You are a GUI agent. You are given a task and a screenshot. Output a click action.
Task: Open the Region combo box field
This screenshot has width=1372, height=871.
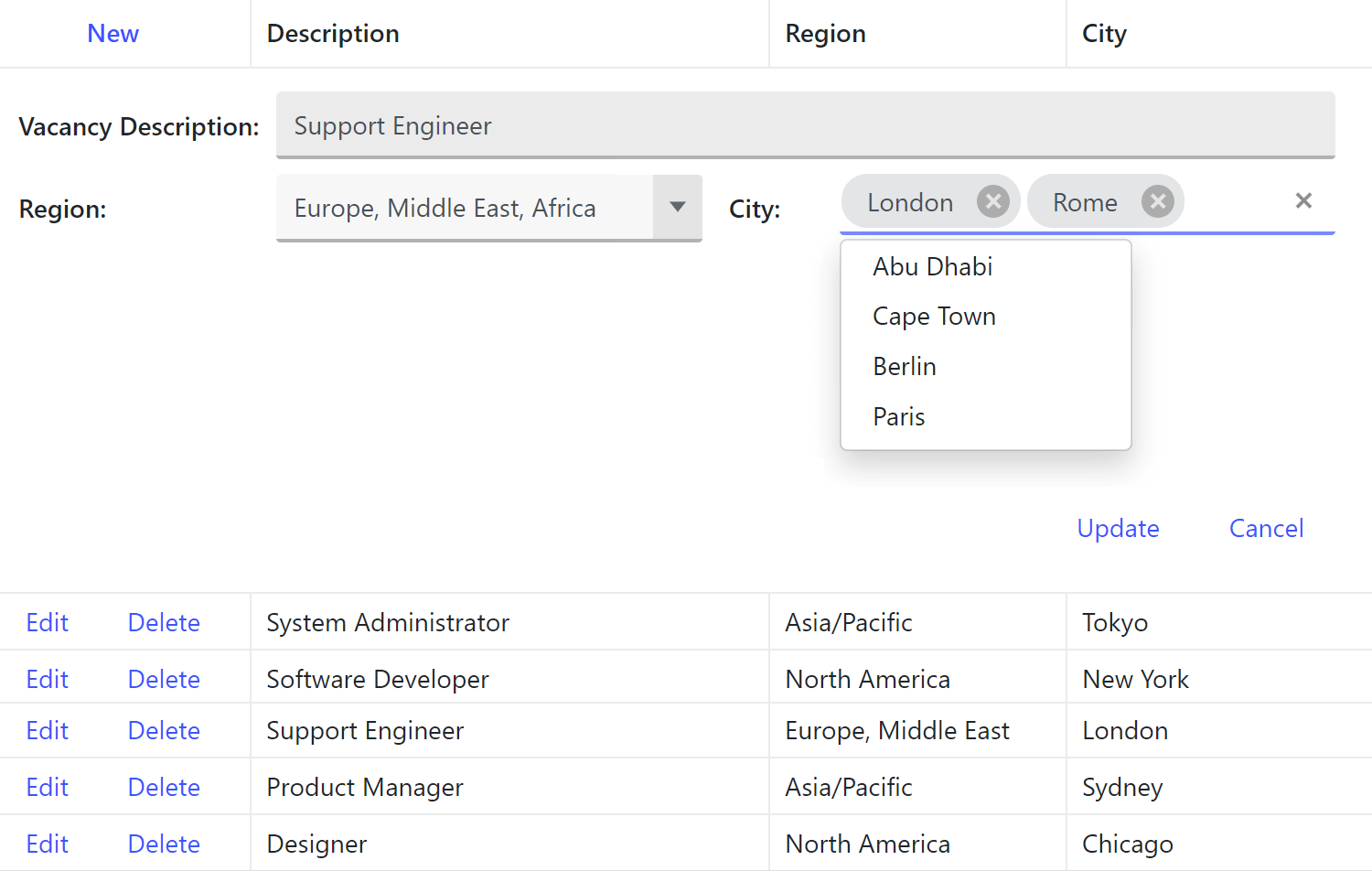click(x=465, y=208)
